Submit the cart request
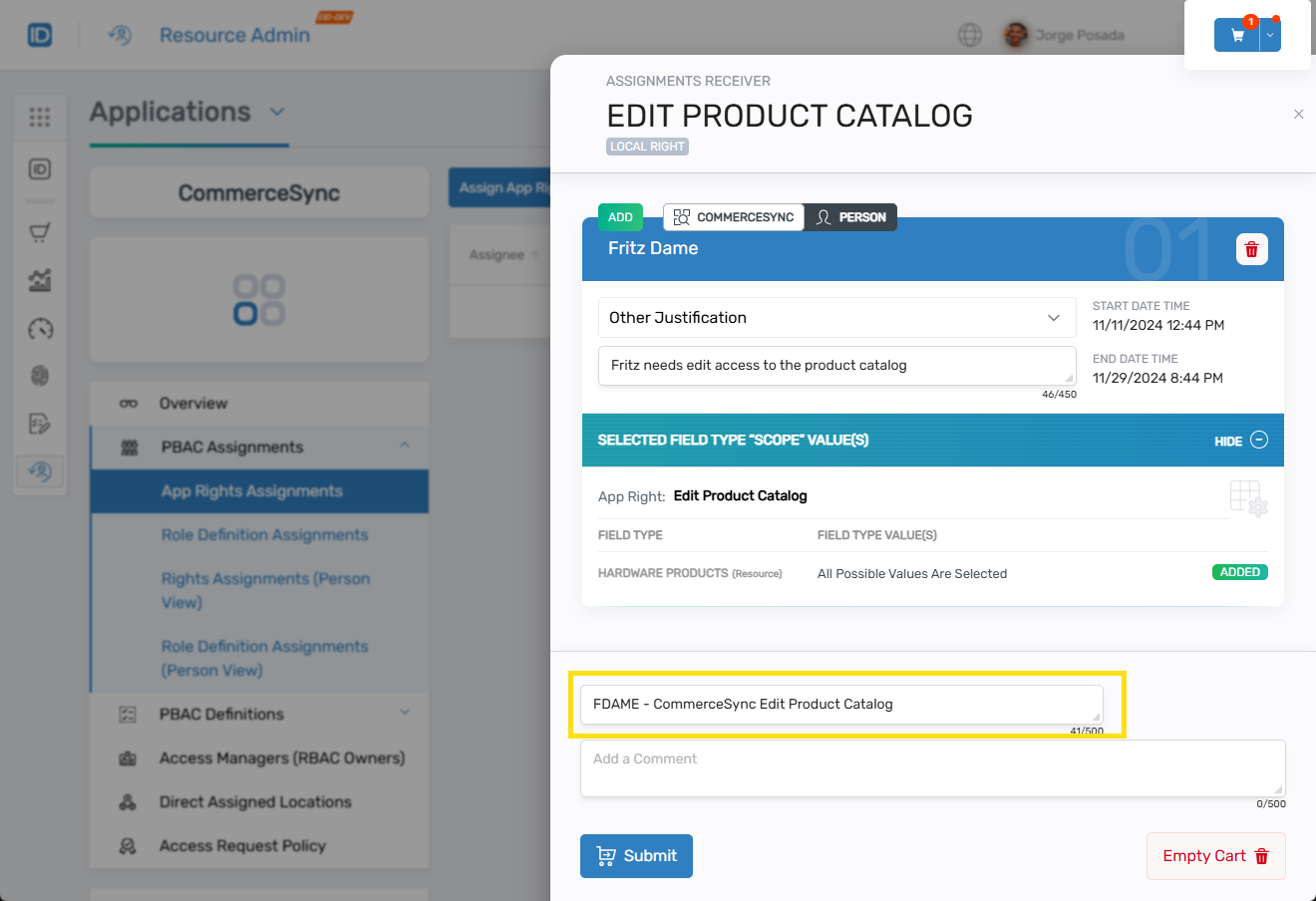 coord(636,856)
